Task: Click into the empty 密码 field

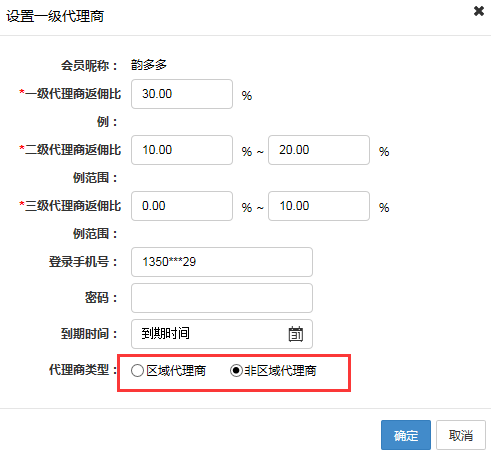Action: [x=222, y=298]
